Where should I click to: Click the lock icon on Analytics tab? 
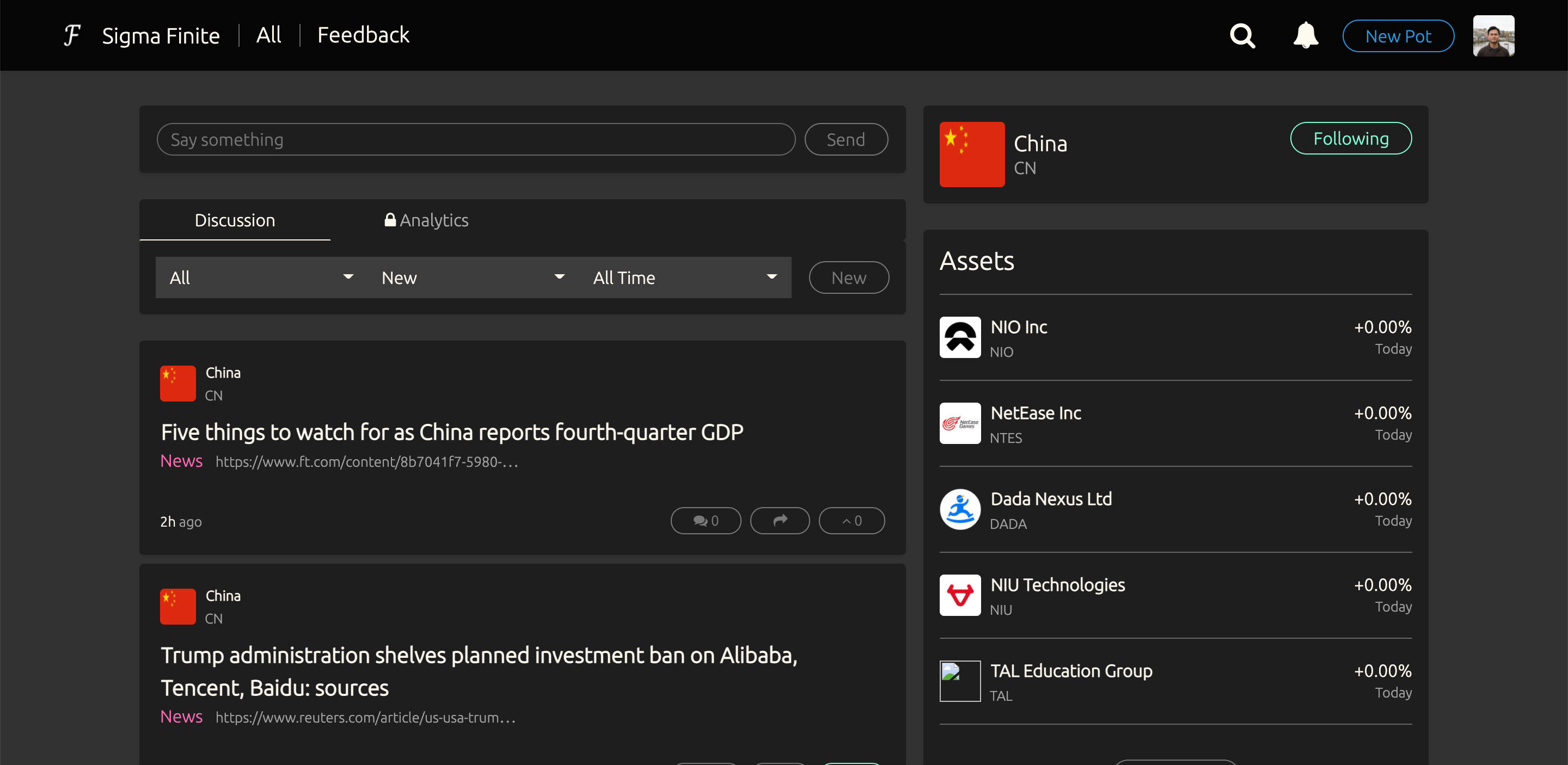click(390, 219)
